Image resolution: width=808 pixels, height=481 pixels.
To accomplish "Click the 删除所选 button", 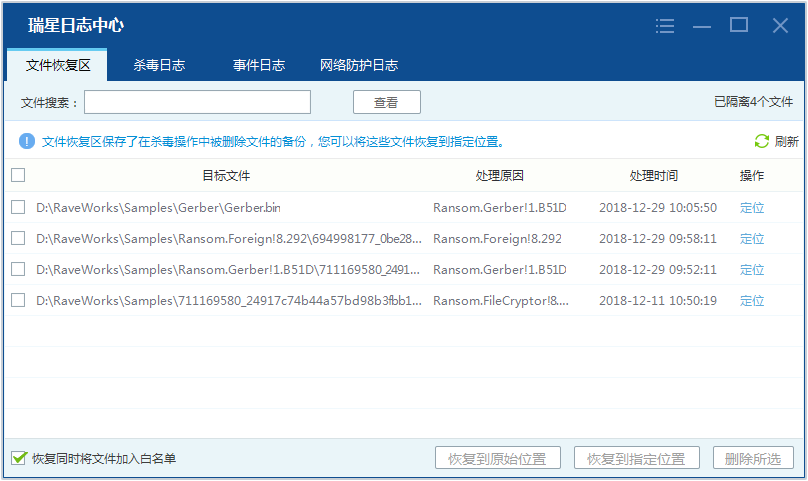I will (753, 459).
